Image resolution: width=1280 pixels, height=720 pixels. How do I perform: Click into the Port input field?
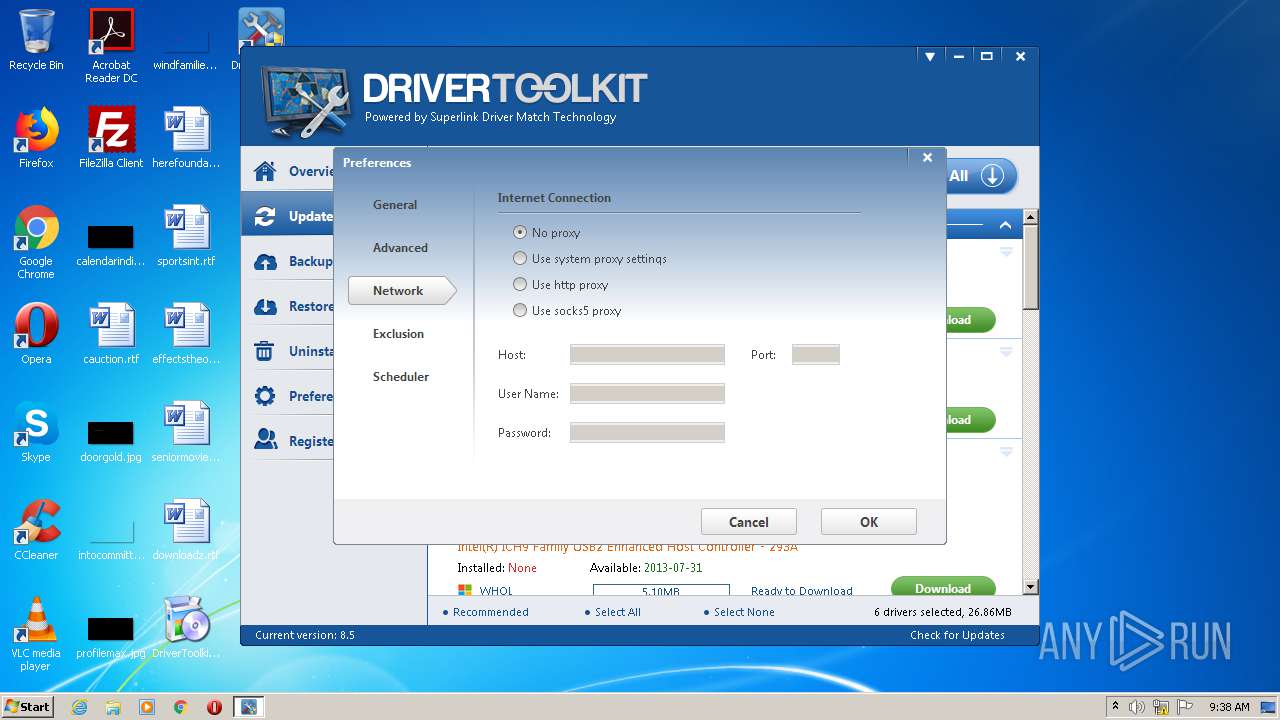click(816, 354)
